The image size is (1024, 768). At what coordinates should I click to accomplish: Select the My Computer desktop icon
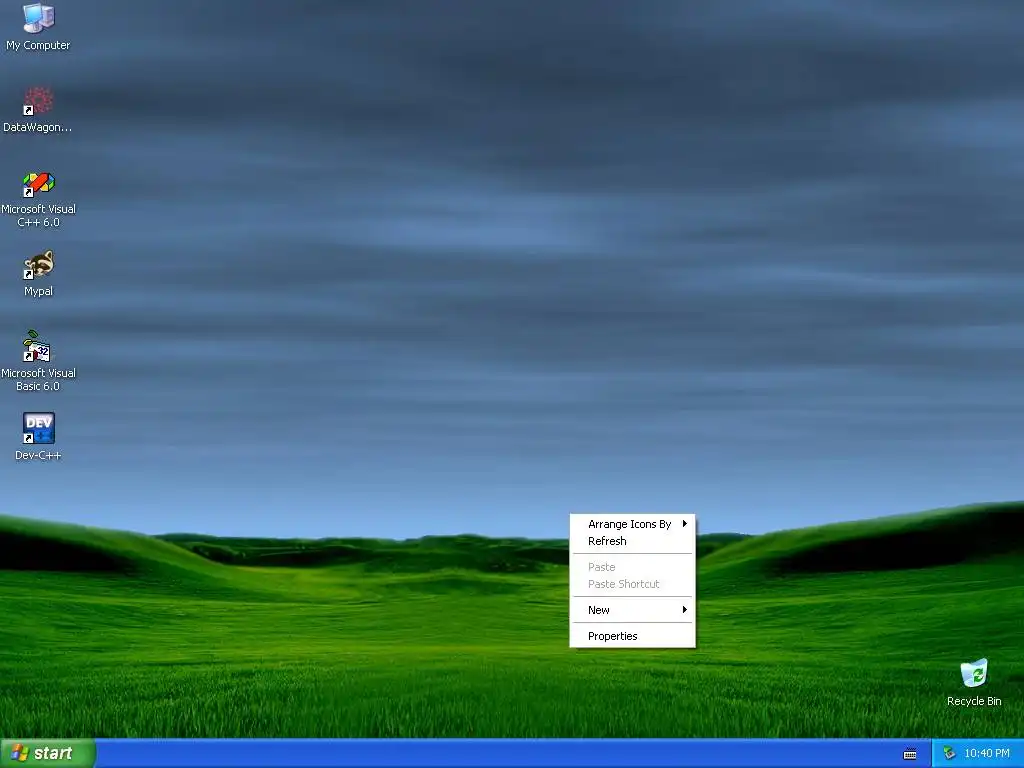click(x=39, y=18)
